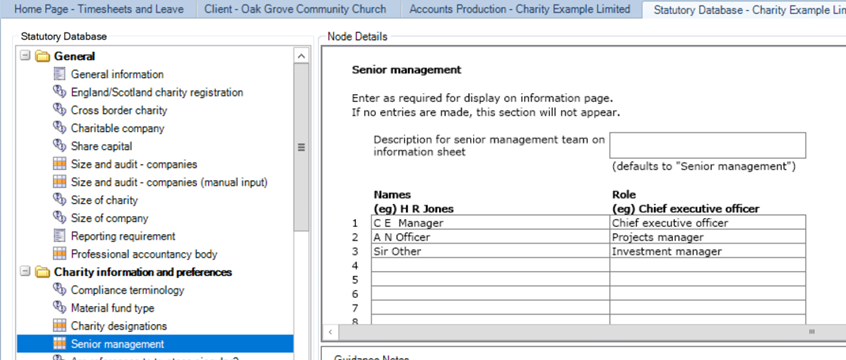Open Accounts Production - Charity Example Limited tab
846x360 pixels.
pos(520,9)
